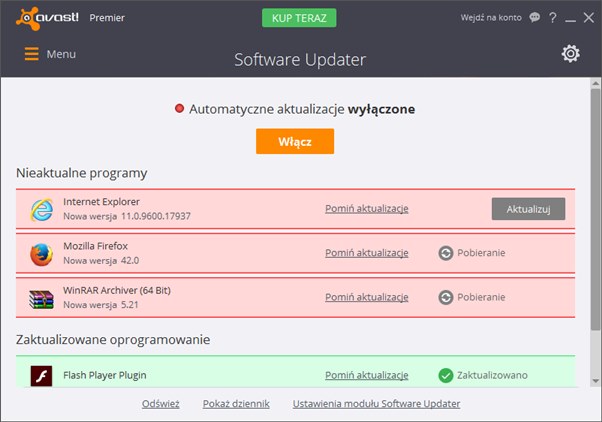This screenshot has width=602, height=422.
Task: Open Pokaż dziennik link
Action: [x=236, y=404]
